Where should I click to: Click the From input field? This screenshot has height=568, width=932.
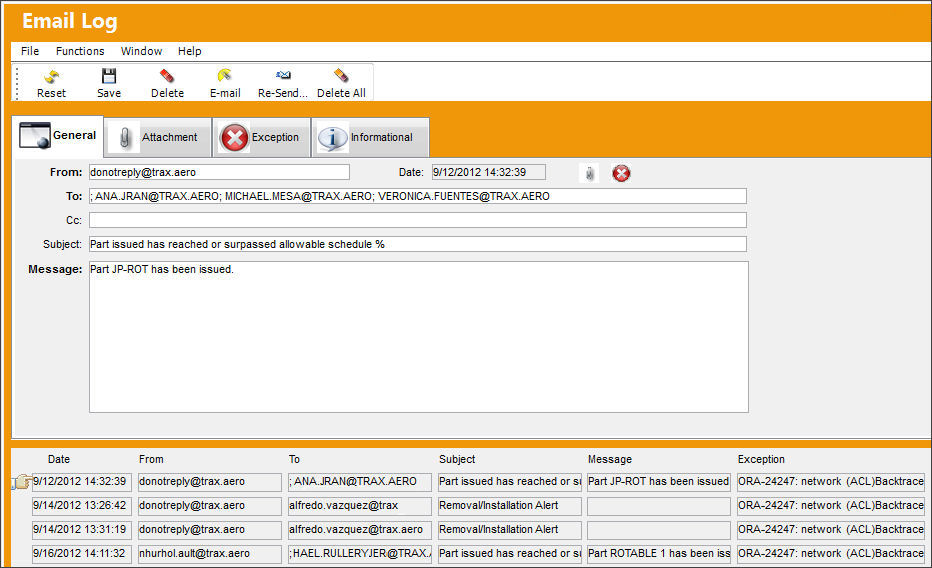coord(219,172)
